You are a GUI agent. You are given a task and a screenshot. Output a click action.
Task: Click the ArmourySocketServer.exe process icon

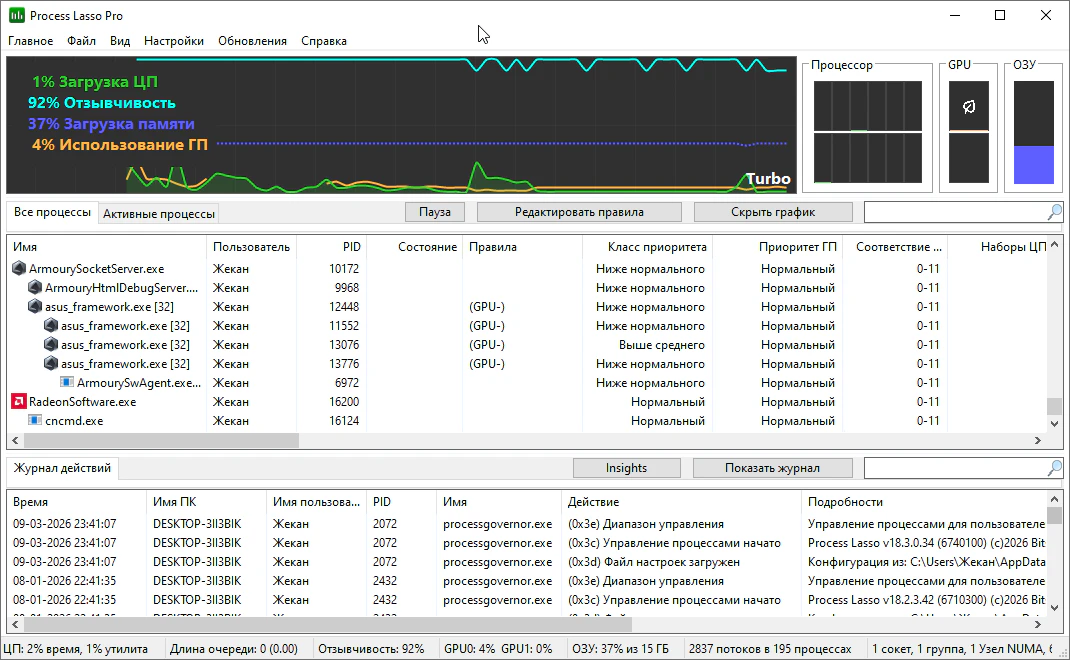coord(19,268)
